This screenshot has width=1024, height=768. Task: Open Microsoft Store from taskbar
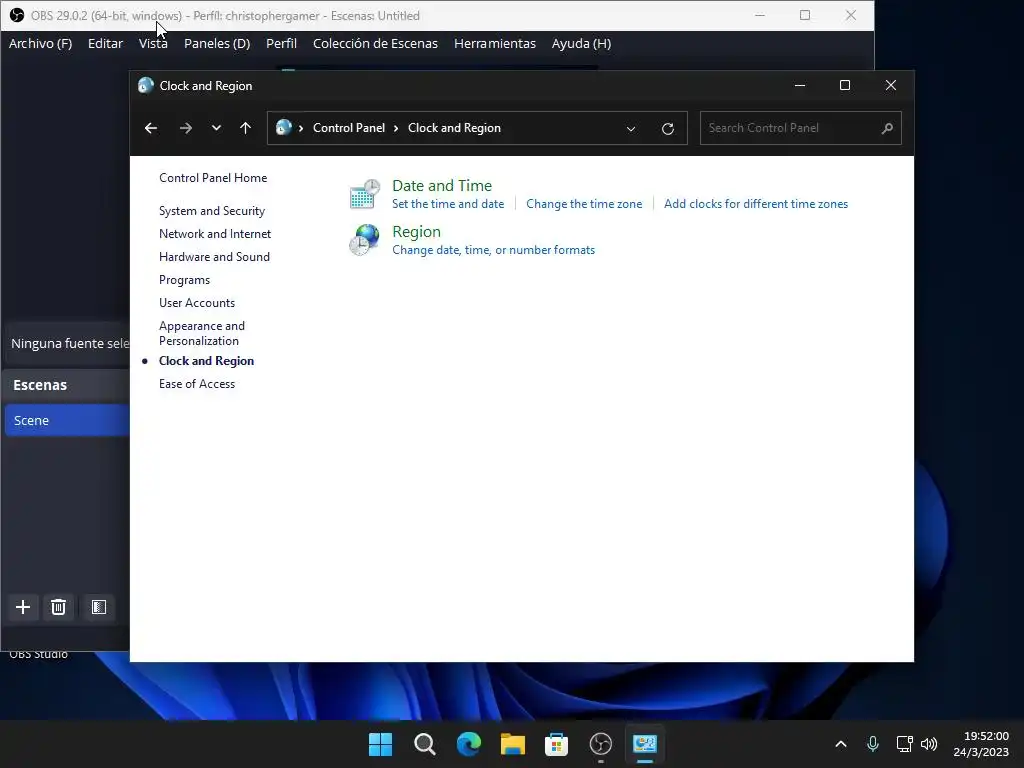coord(556,744)
